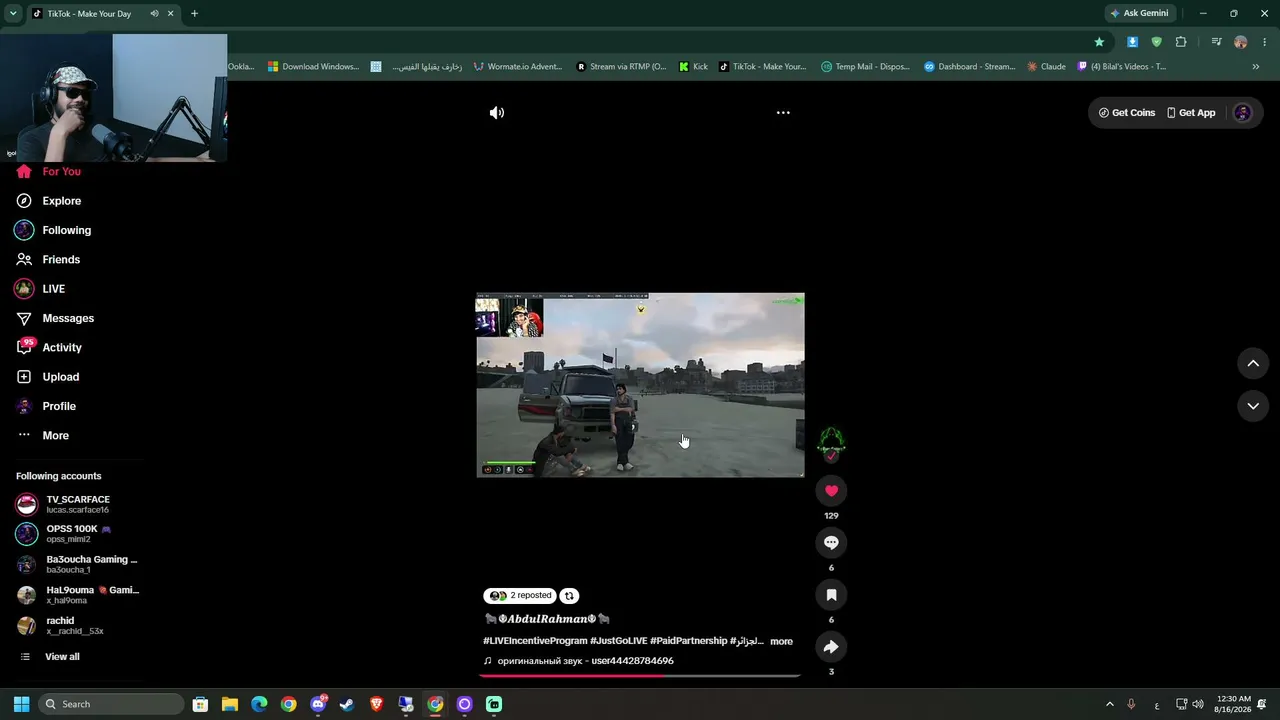Image resolution: width=1280 pixels, height=720 pixels.
Task: Open a new Chrome tab
Action: pyautogui.click(x=194, y=14)
